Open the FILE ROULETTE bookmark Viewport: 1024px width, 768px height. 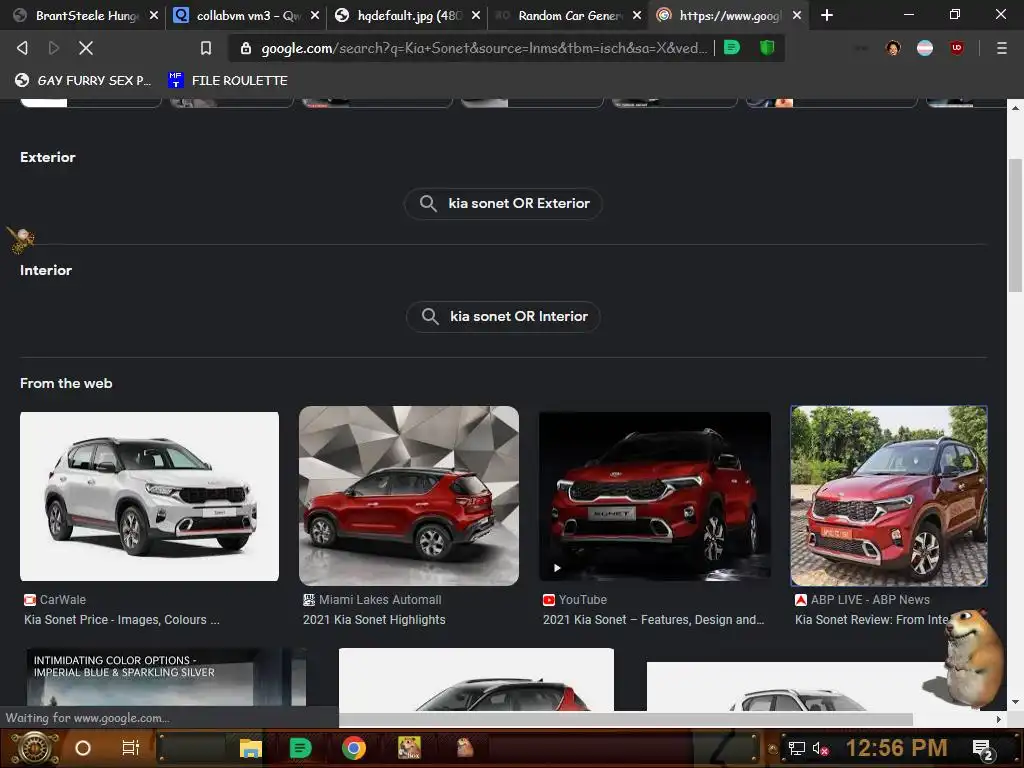coord(228,80)
